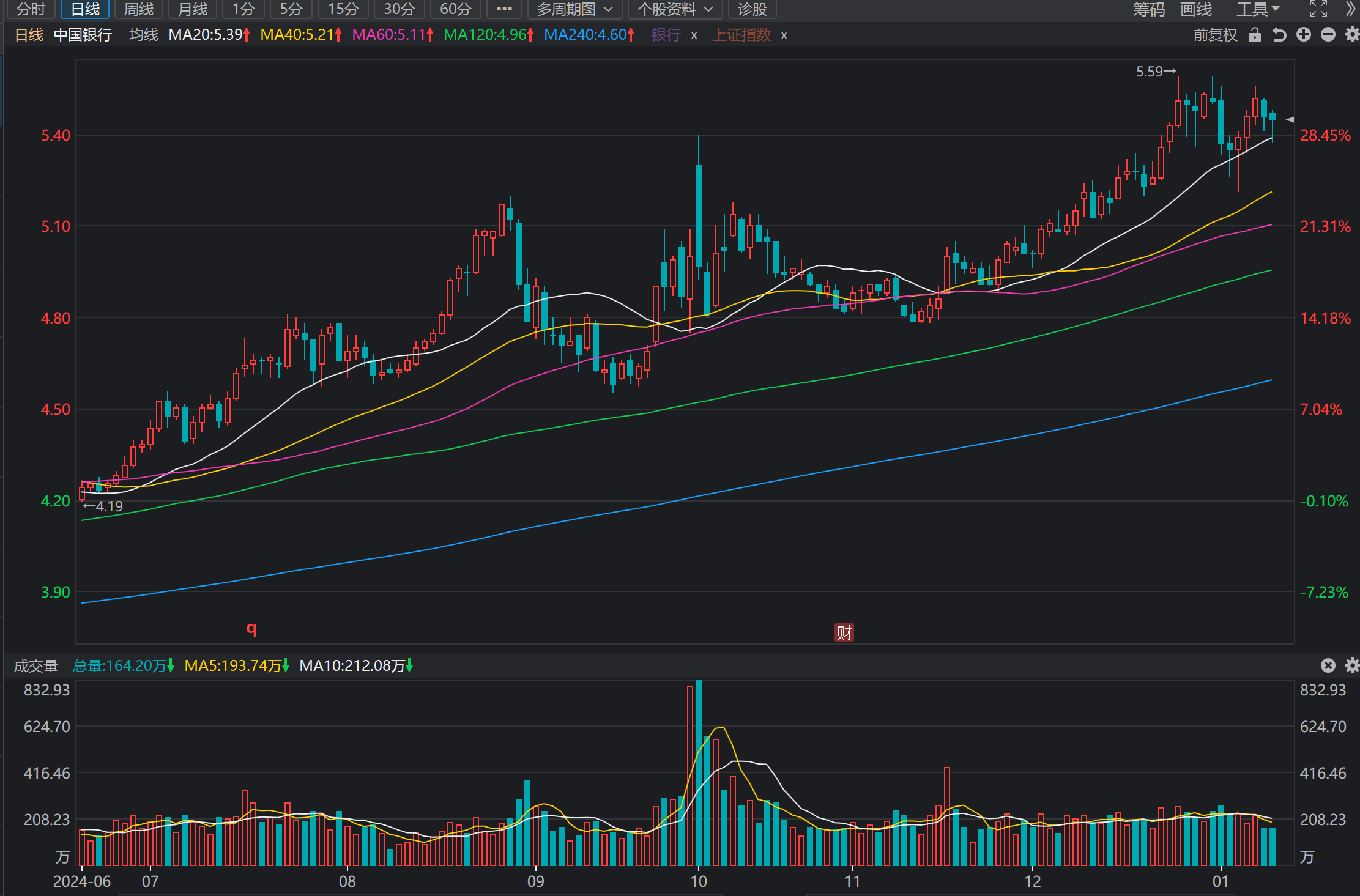The height and width of the screenshot is (896, 1360).
Task: Switch to the 周线 weekly tab
Action: tap(139, 9)
